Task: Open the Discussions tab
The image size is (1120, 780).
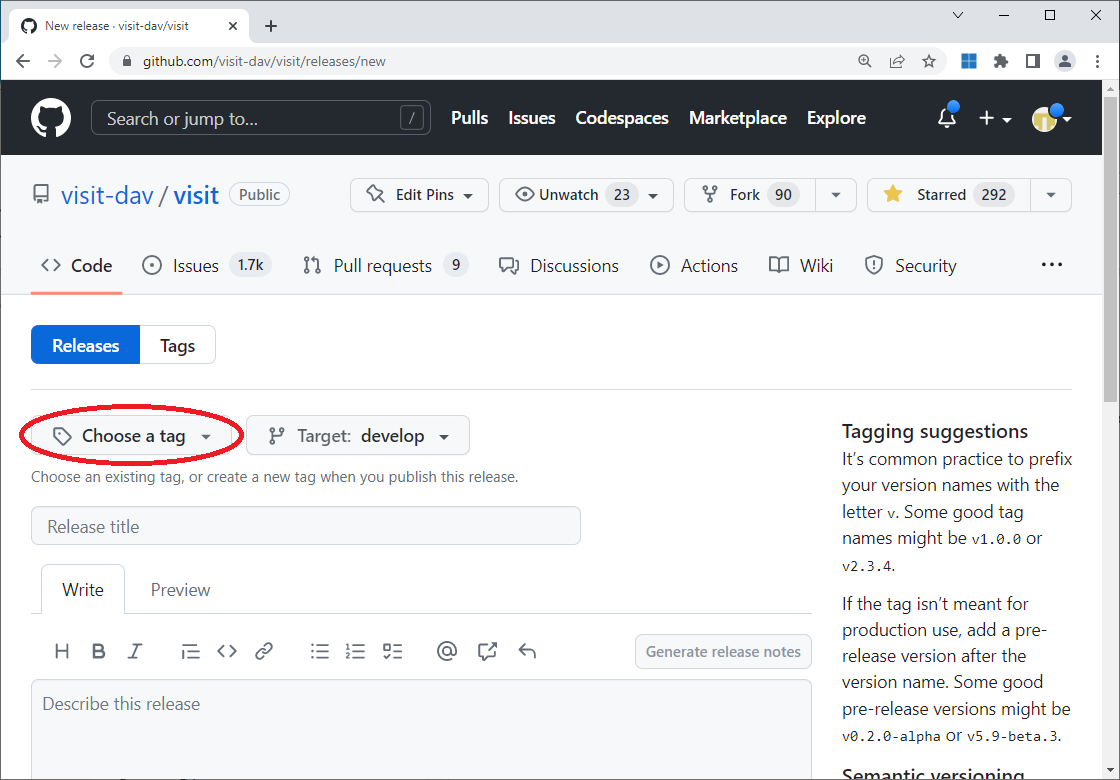Action: coord(559,266)
